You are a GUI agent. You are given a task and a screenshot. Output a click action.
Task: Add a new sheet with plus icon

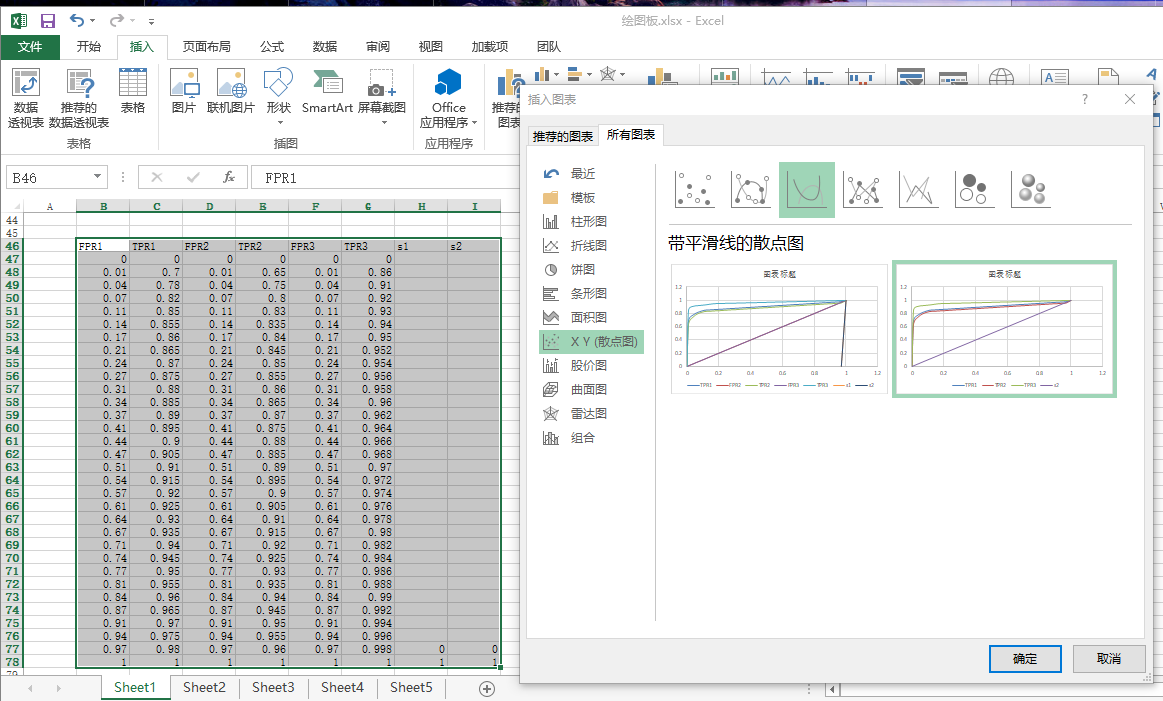click(x=487, y=689)
